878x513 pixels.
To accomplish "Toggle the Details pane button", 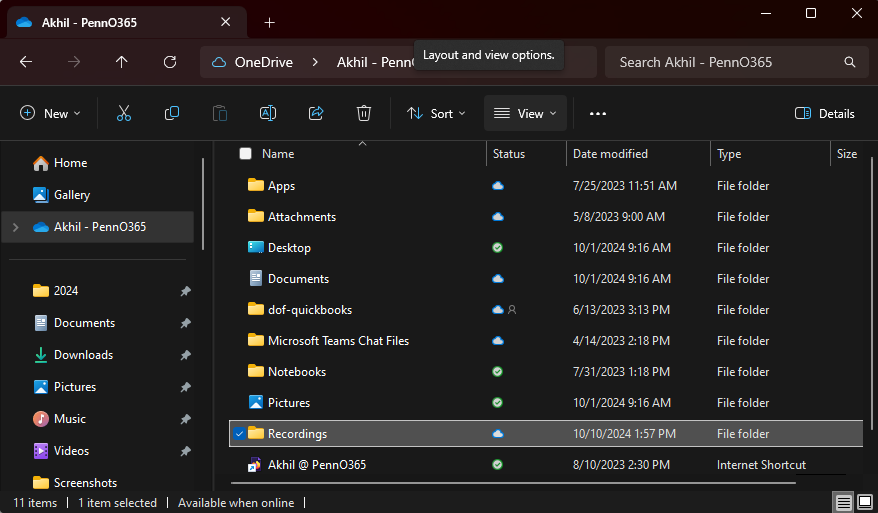I will tap(824, 114).
